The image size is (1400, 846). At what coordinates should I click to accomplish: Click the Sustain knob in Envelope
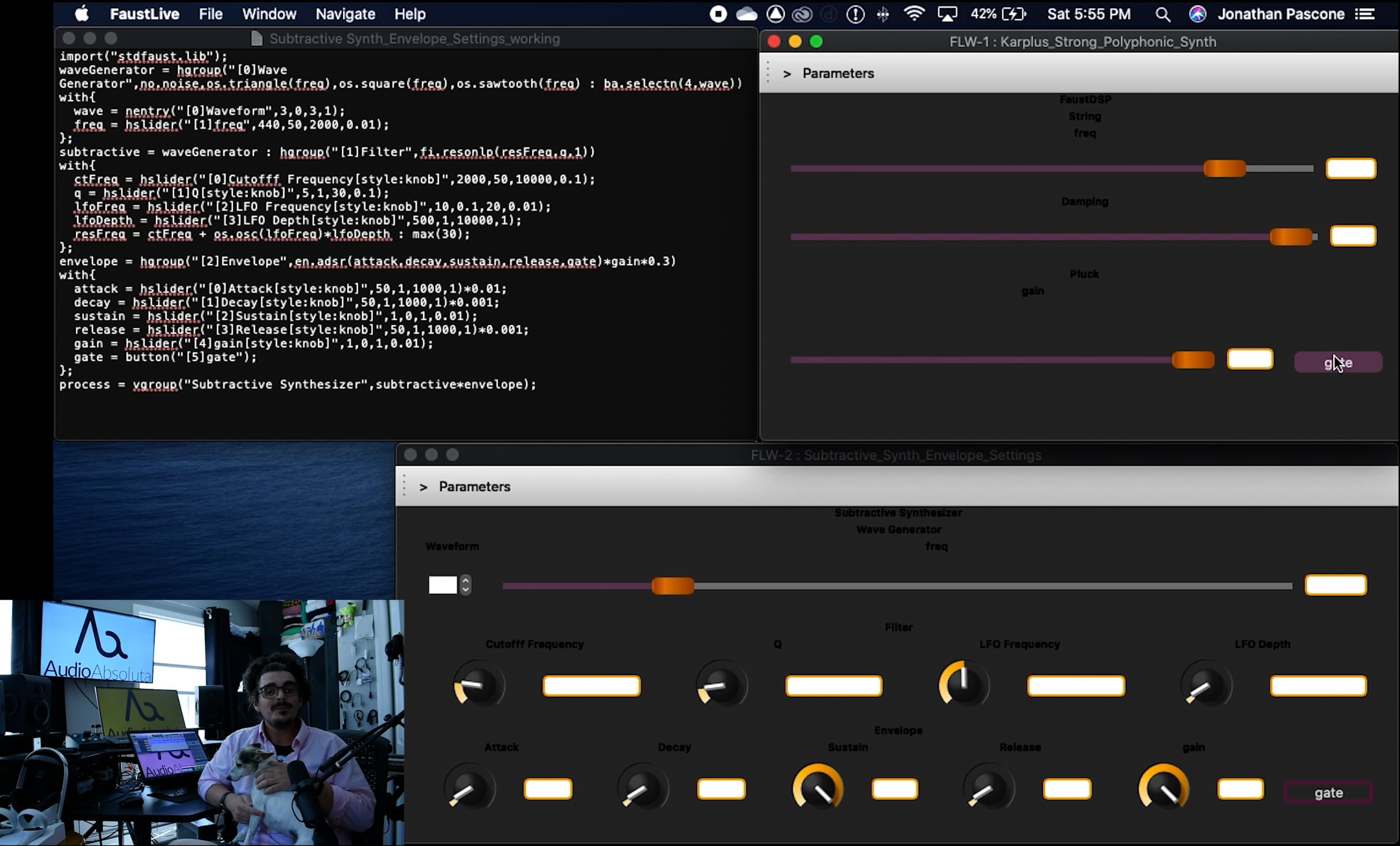coord(818,788)
